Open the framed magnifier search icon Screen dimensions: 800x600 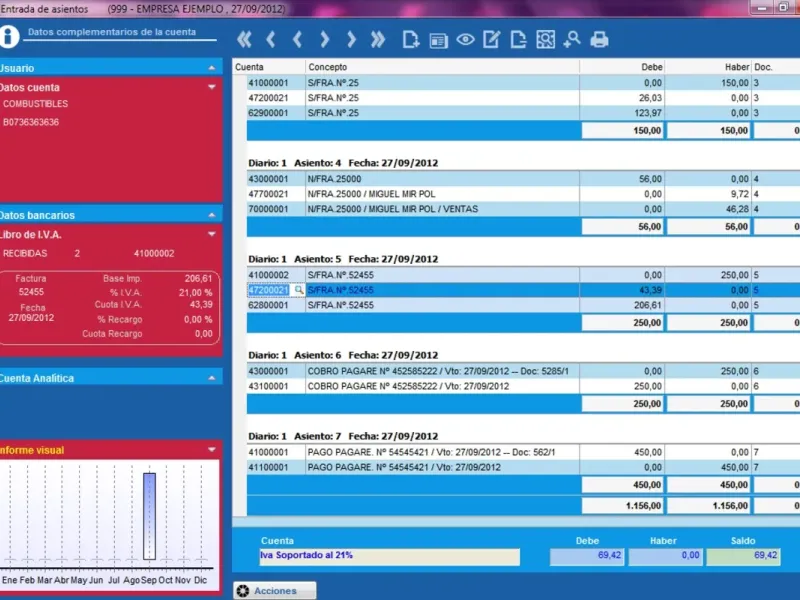pyautogui.click(x=545, y=39)
